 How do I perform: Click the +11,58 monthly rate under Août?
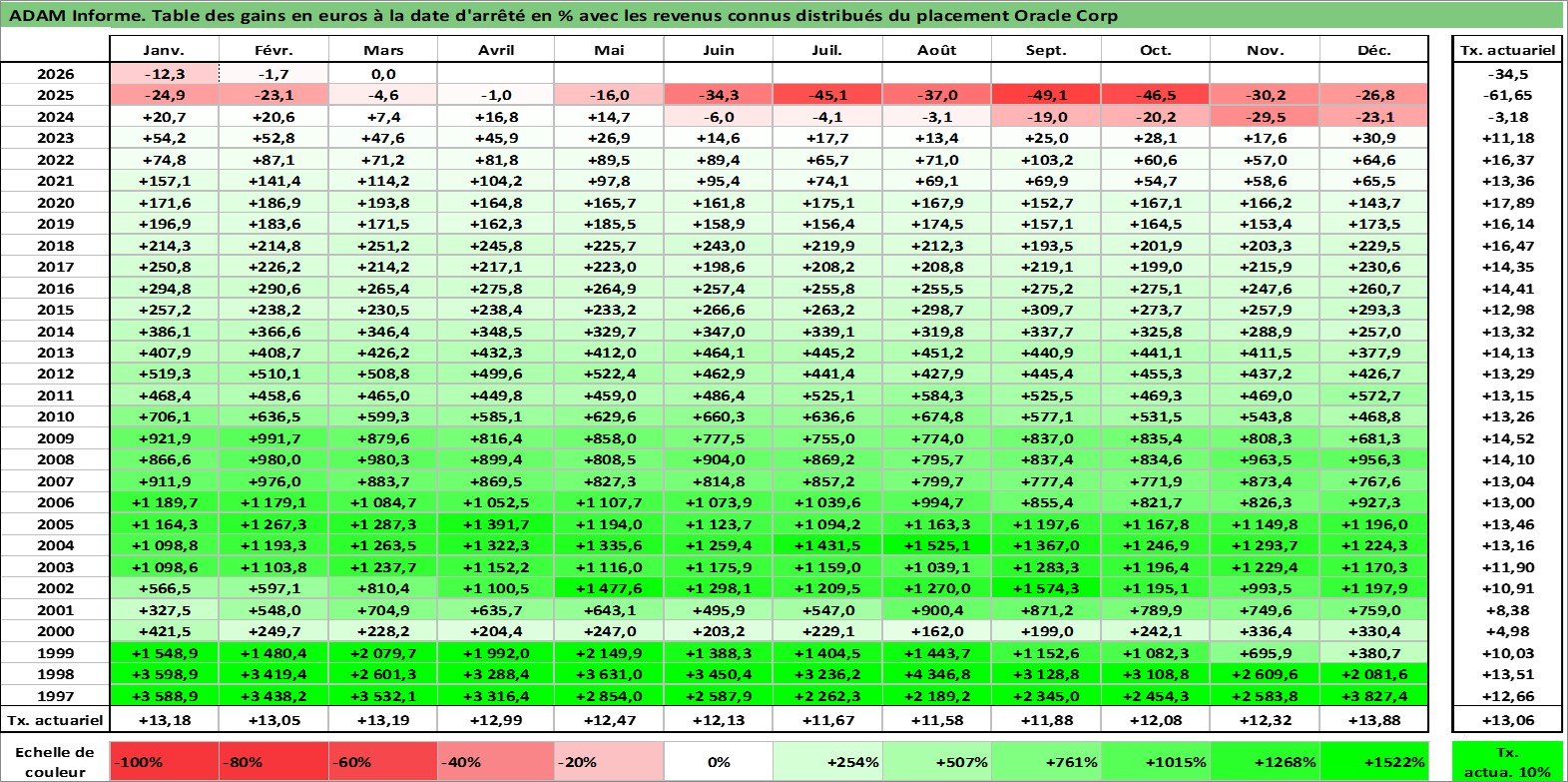pyautogui.click(x=936, y=720)
